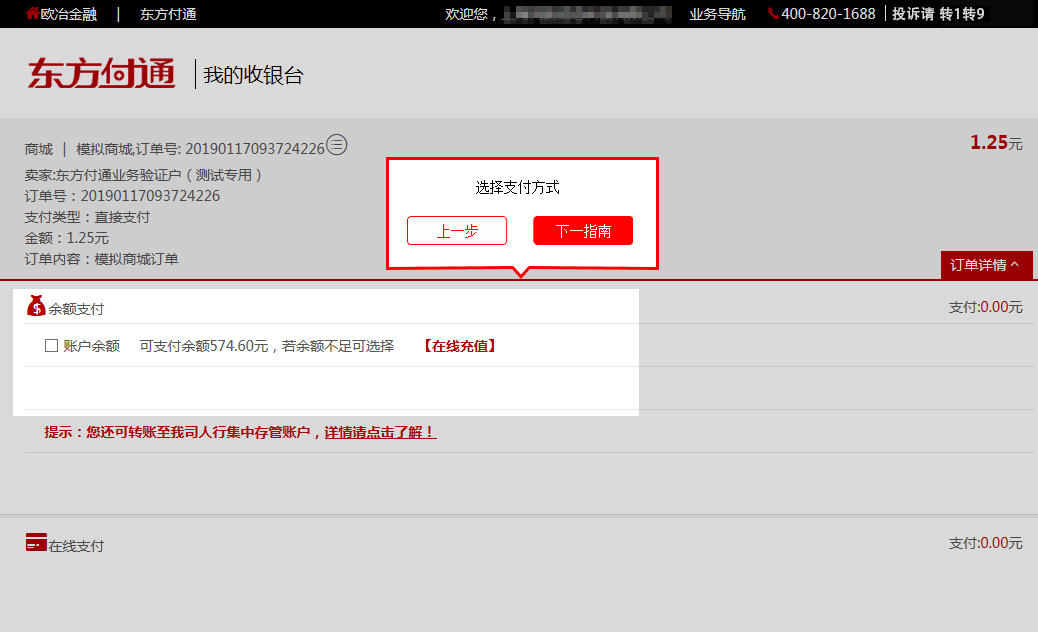This screenshot has width=1038, height=632.
Task: Check the 账户余额 checkbox
Action: [x=51, y=345]
